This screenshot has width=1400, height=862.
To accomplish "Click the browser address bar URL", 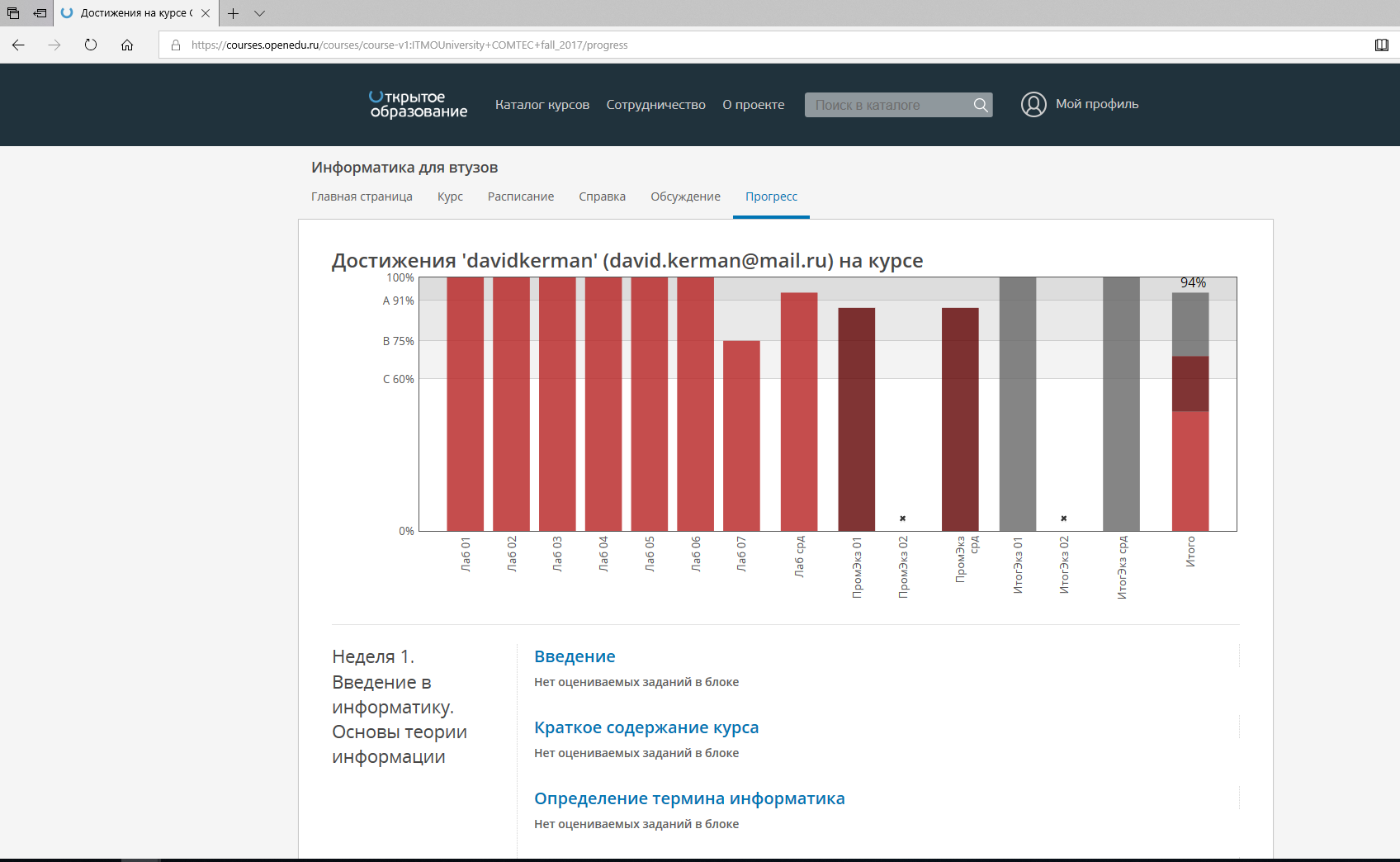I will pos(409,45).
